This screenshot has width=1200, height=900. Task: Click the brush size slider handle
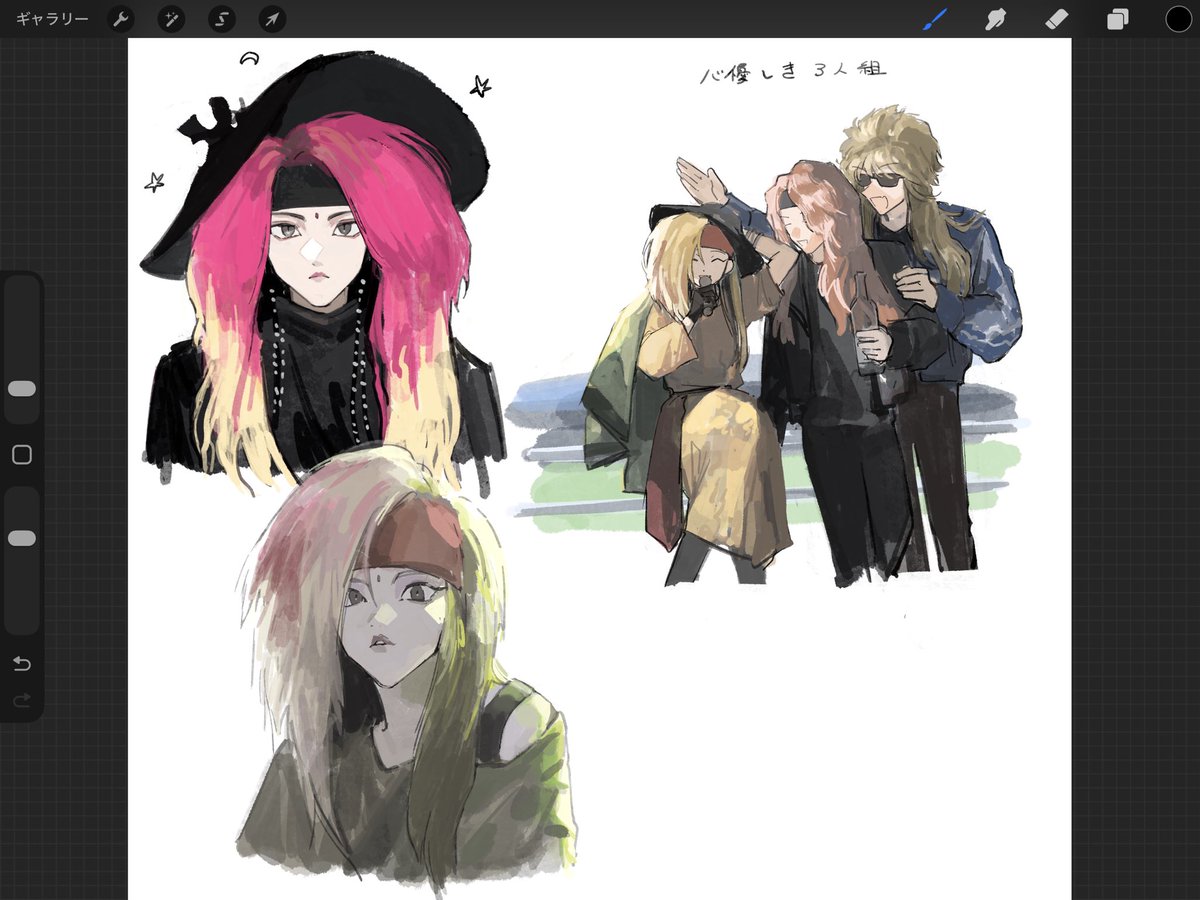[x=22, y=388]
